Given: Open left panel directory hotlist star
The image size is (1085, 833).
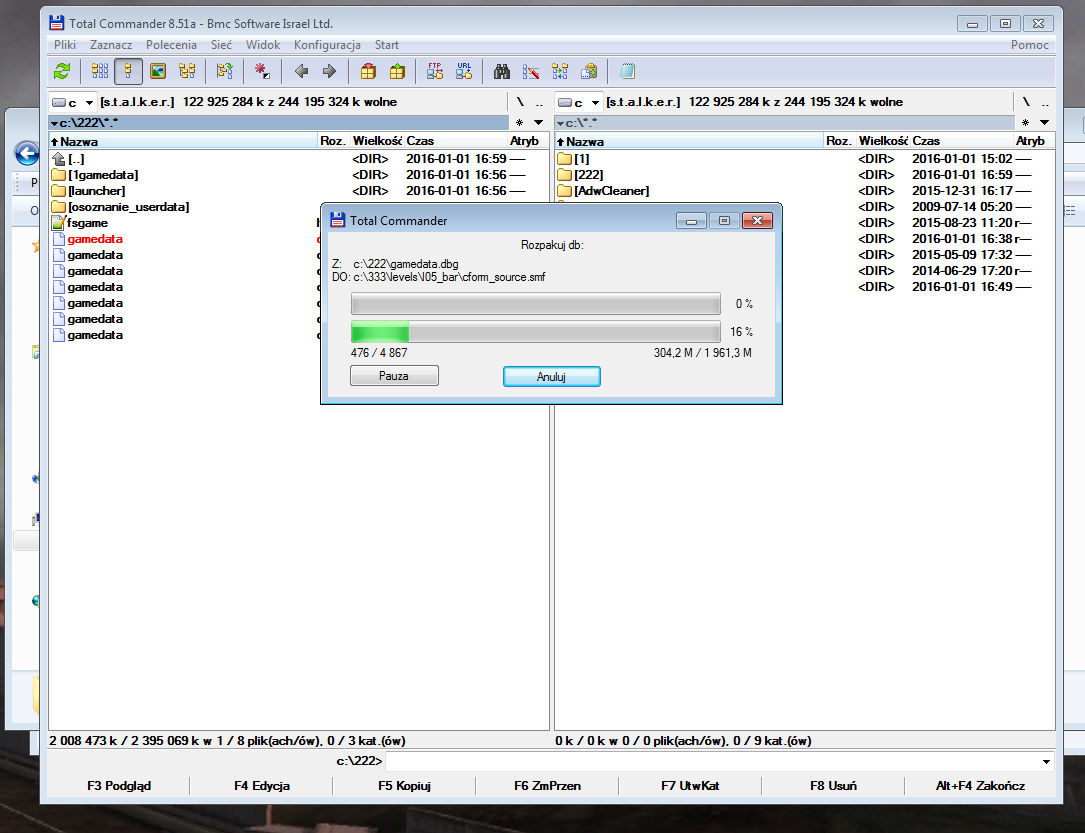Looking at the screenshot, I should pos(520,122).
